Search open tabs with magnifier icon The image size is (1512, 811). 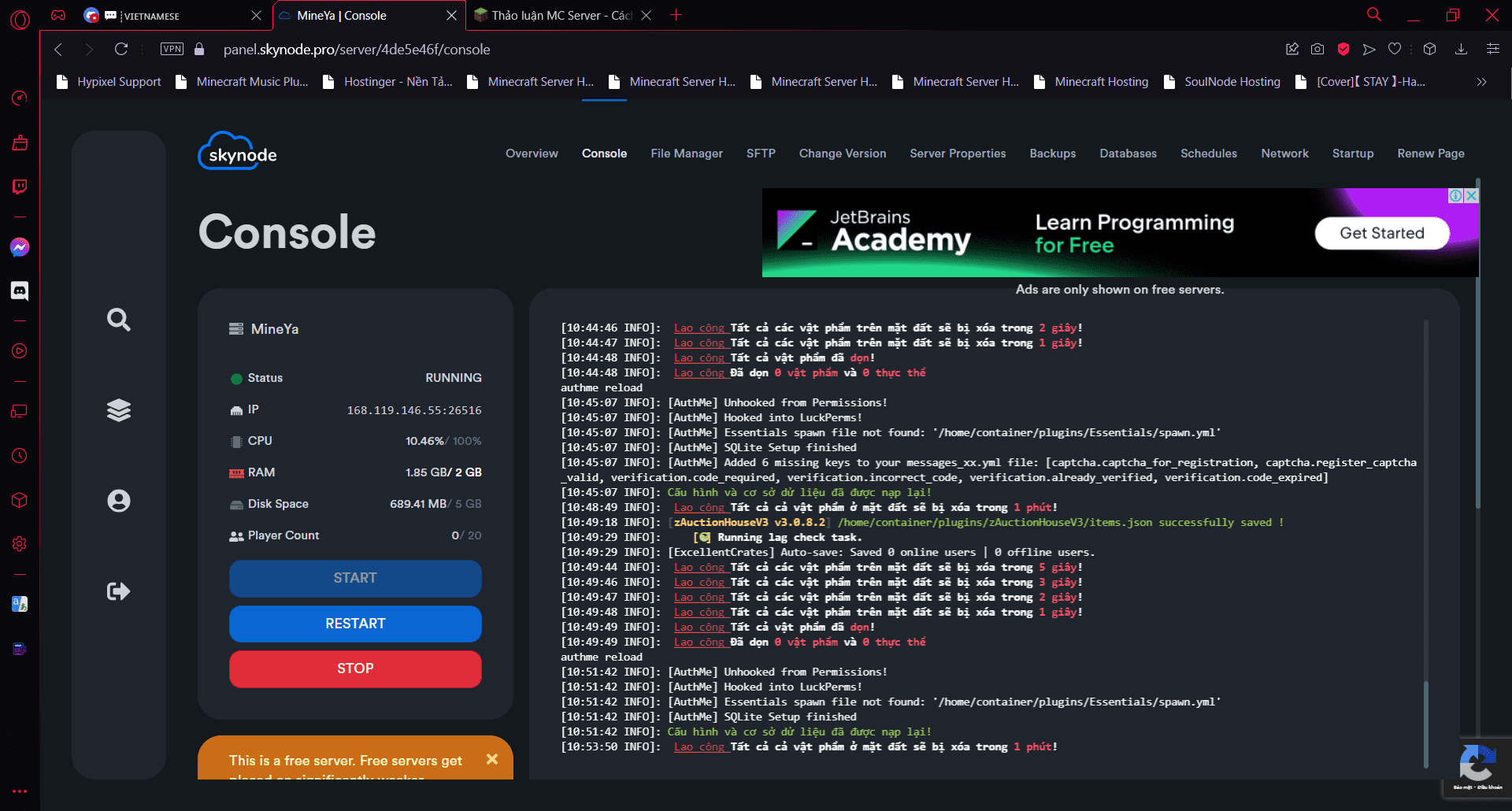[1374, 15]
